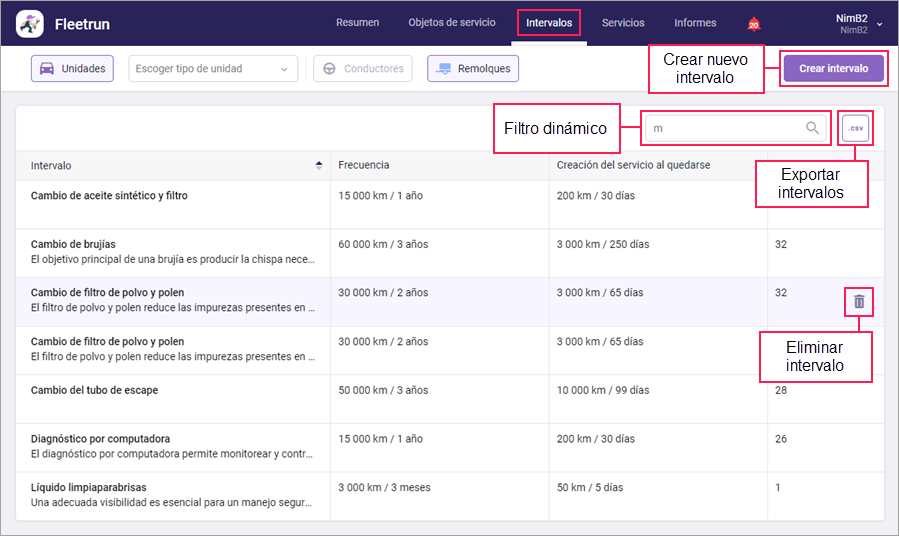Screen dimensions: 899x536
Task: Click the 50 km / 5 días value
Action: [589, 487]
